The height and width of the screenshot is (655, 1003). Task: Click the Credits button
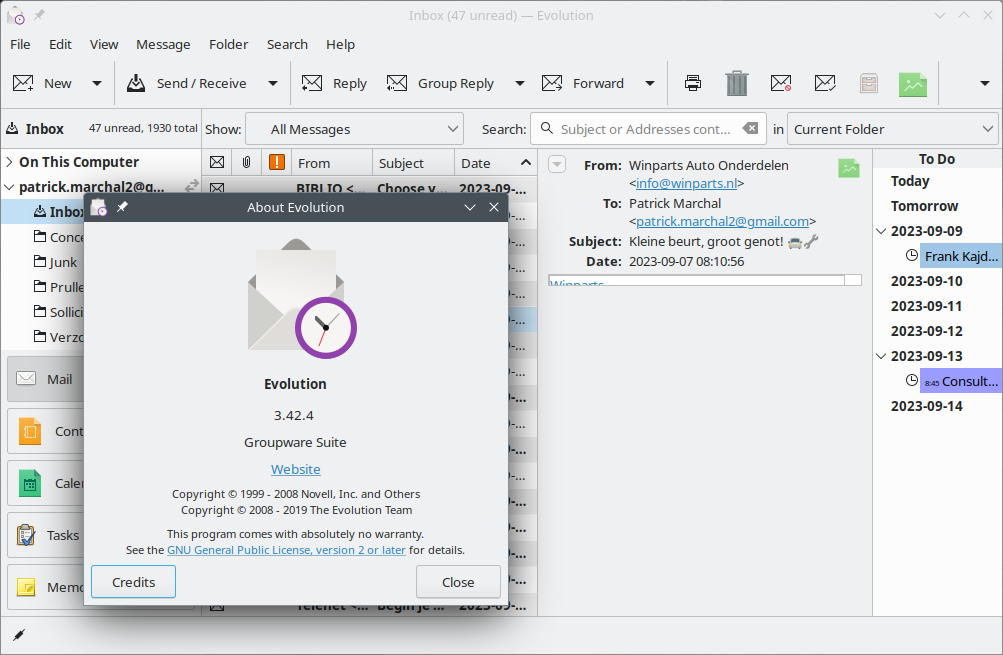[x=133, y=582]
